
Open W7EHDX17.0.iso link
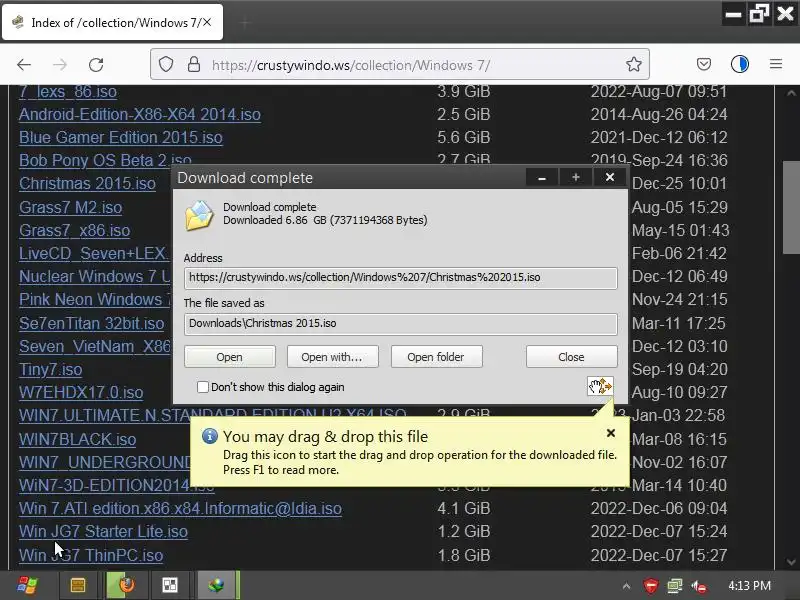pyautogui.click(x=81, y=392)
